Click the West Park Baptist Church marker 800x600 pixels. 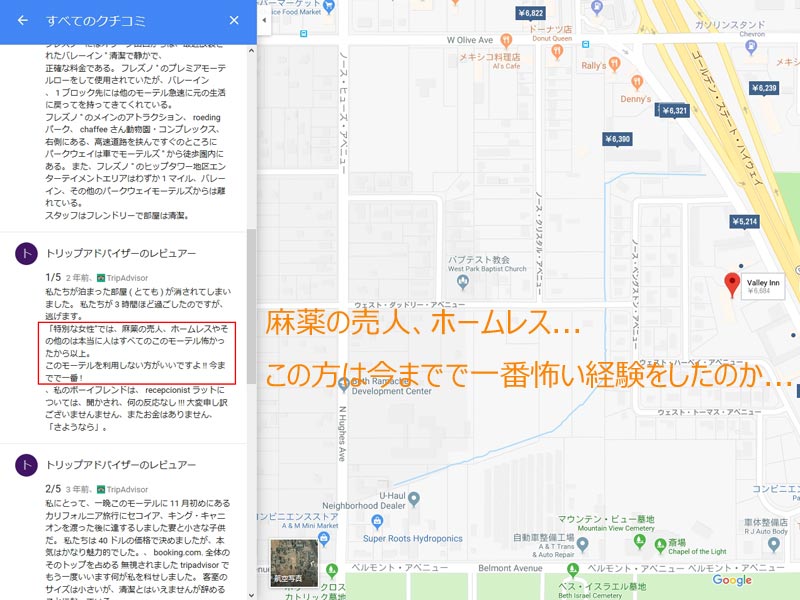coord(463,281)
